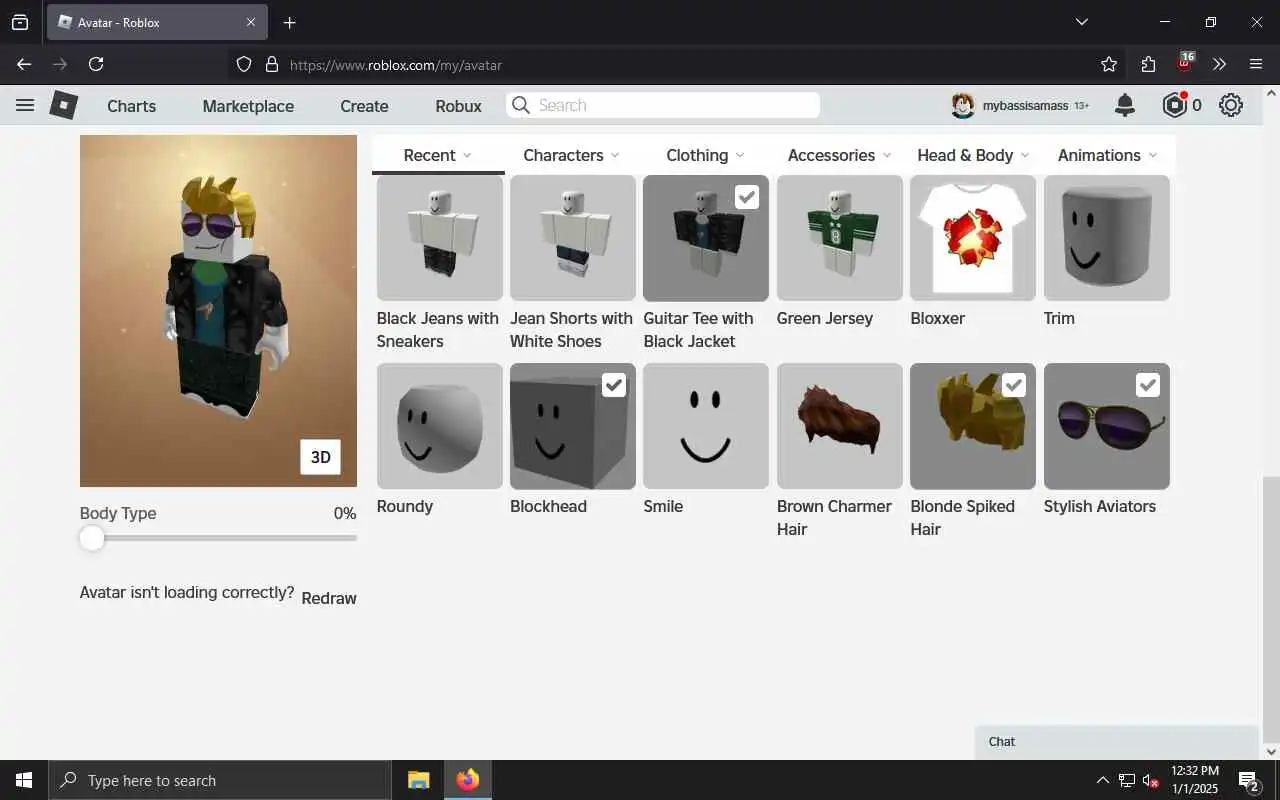Toggle the avatar 3D view button

[320, 457]
